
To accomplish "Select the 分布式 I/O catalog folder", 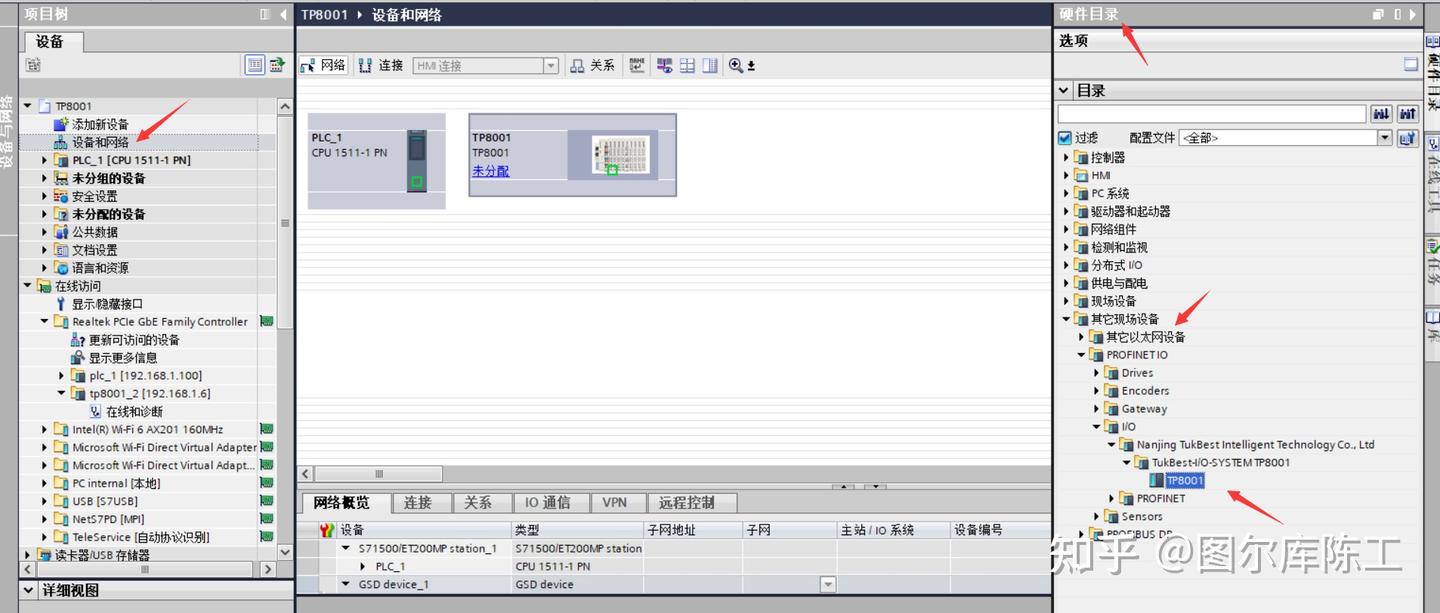I will coord(1116,265).
